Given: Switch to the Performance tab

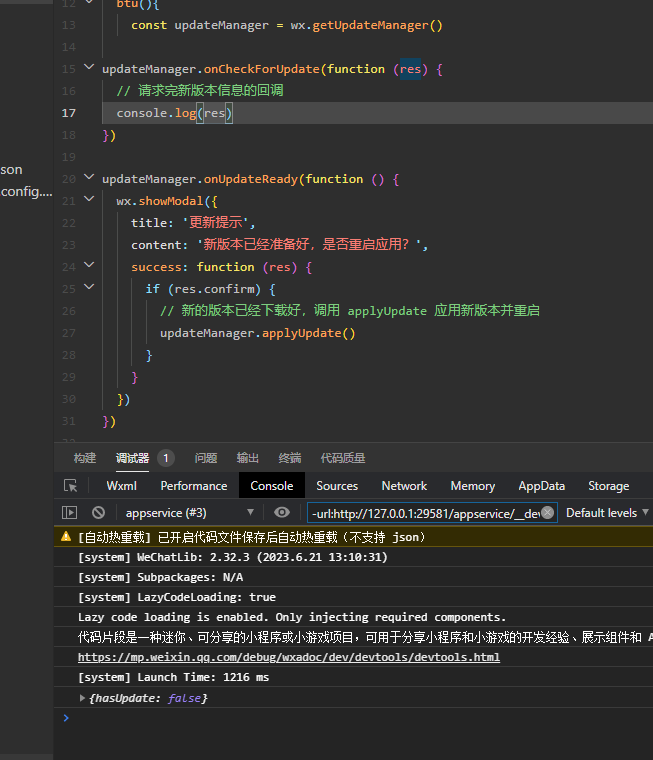Looking at the screenshot, I should pyautogui.click(x=194, y=486).
